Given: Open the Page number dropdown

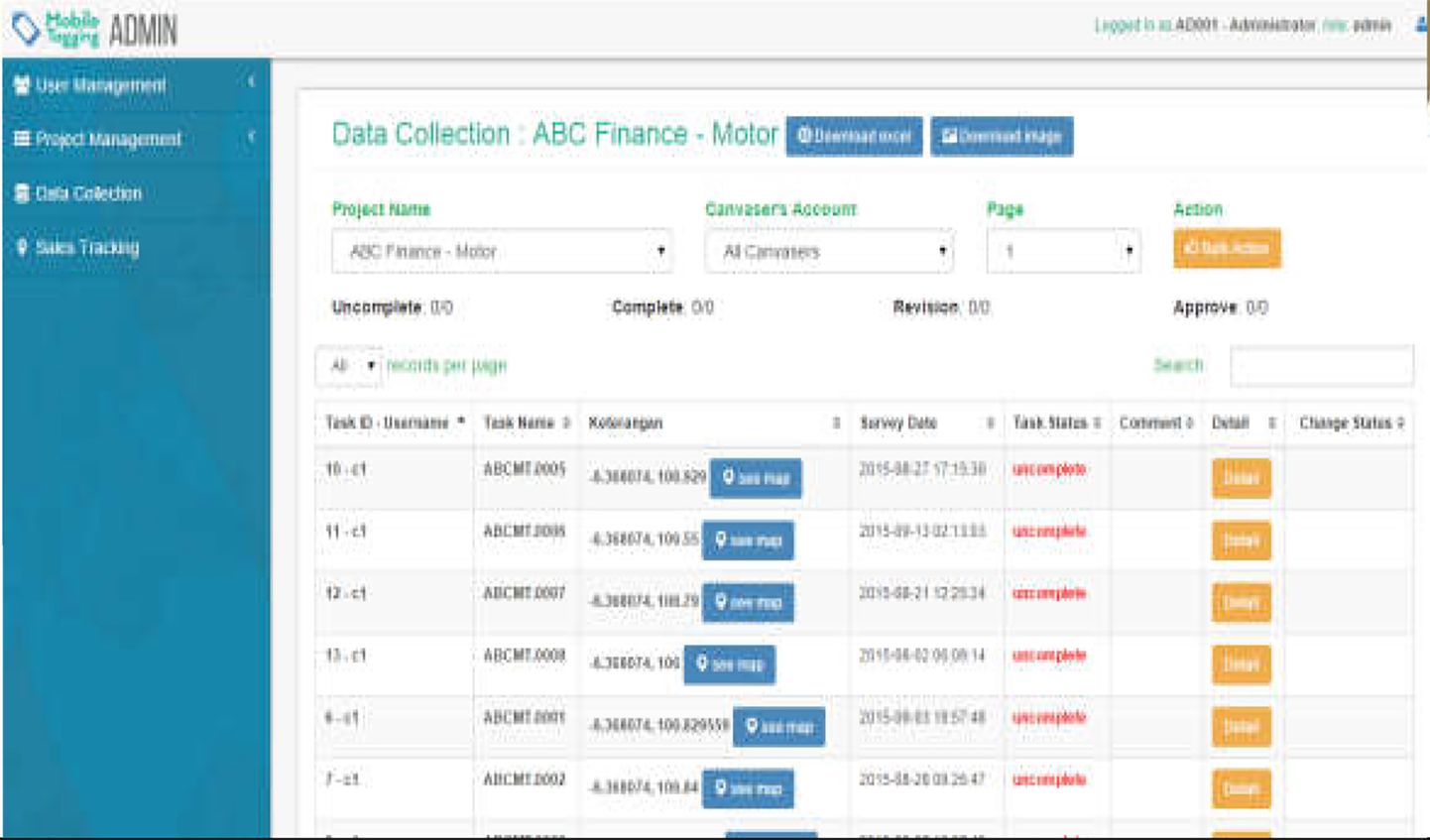Looking at the screenshot, I should coord(1063,252).
